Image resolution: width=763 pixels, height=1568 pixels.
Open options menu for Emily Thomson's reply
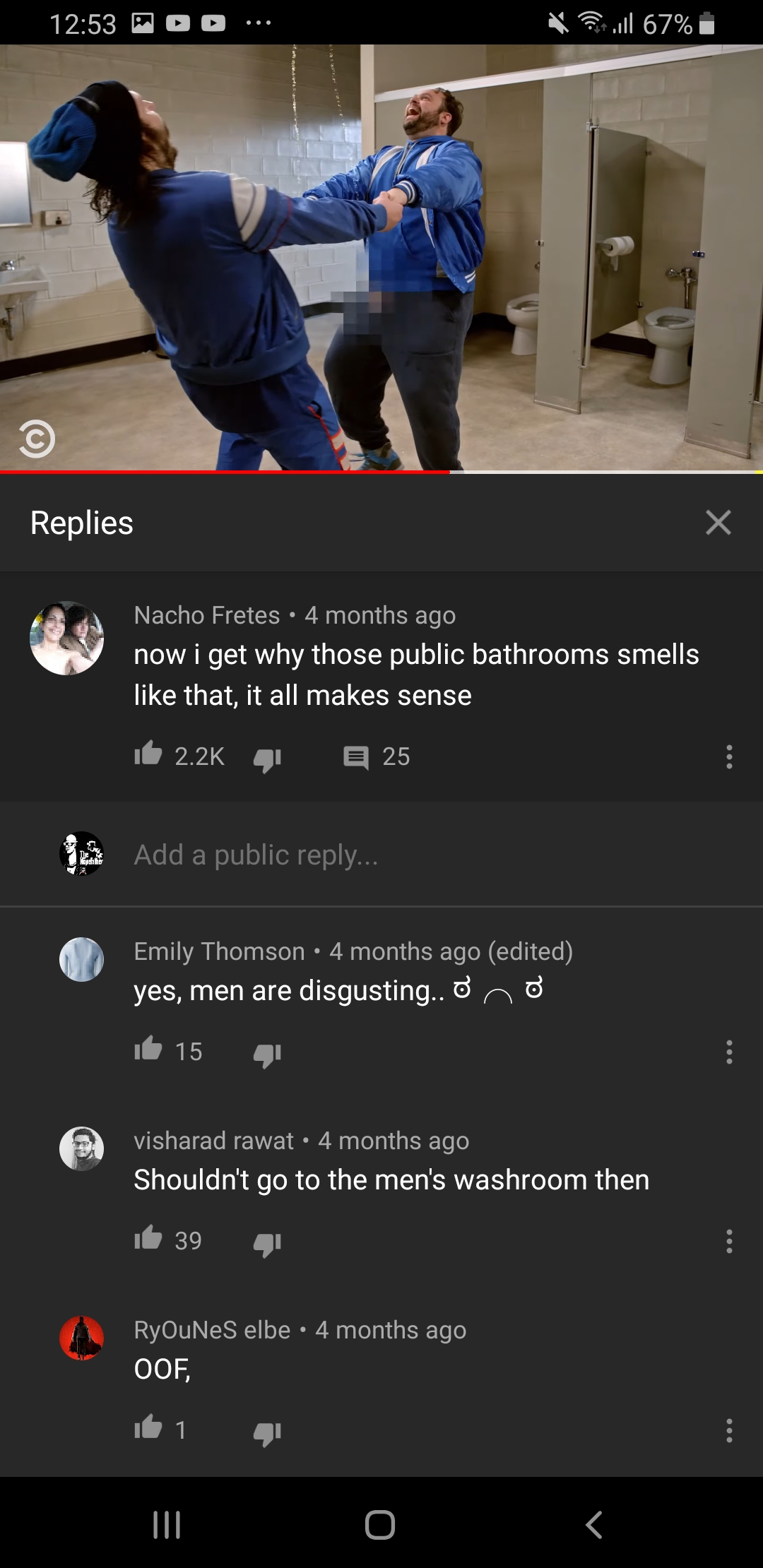(729, 1052)
